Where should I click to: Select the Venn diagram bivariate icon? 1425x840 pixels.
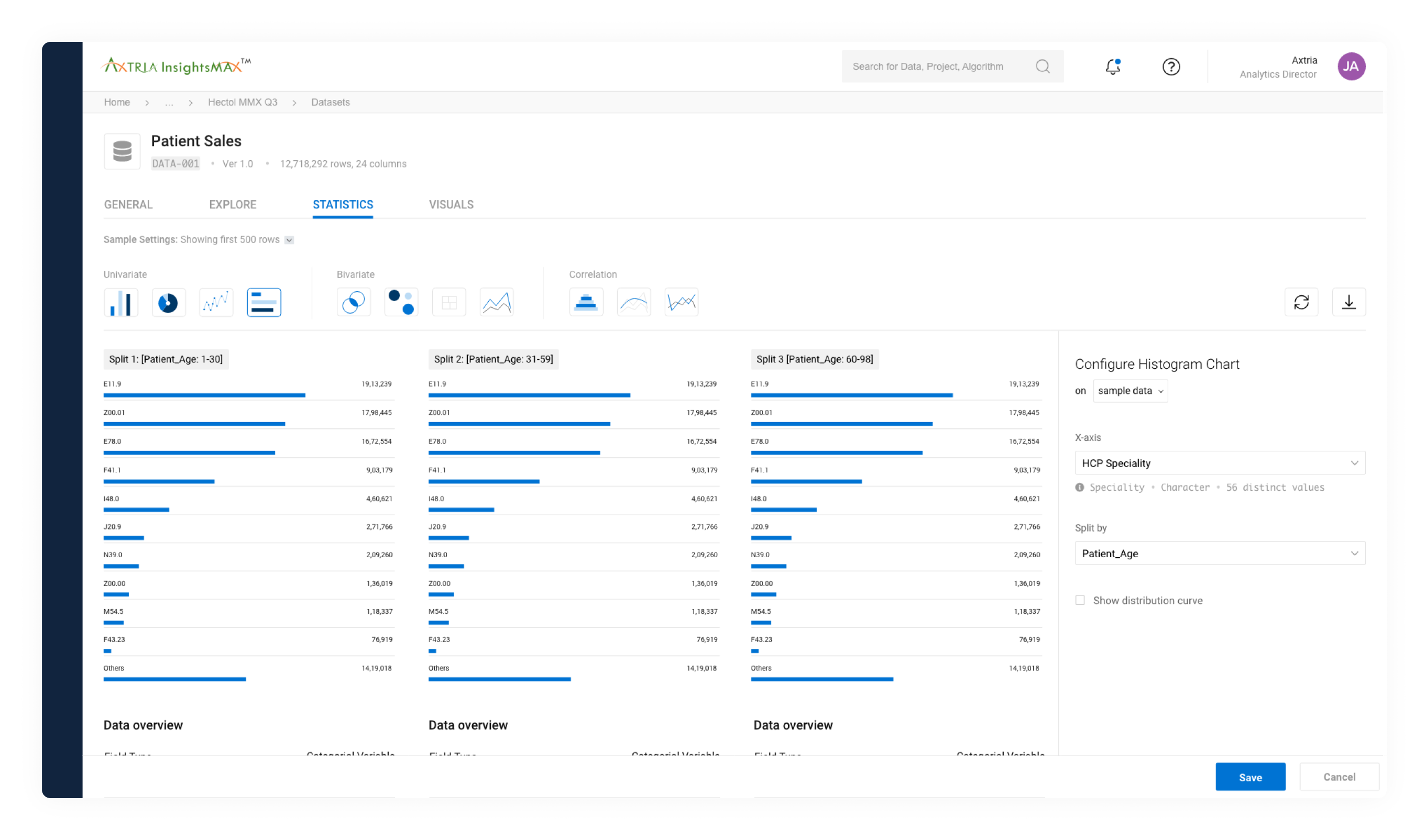coord(353,302)
